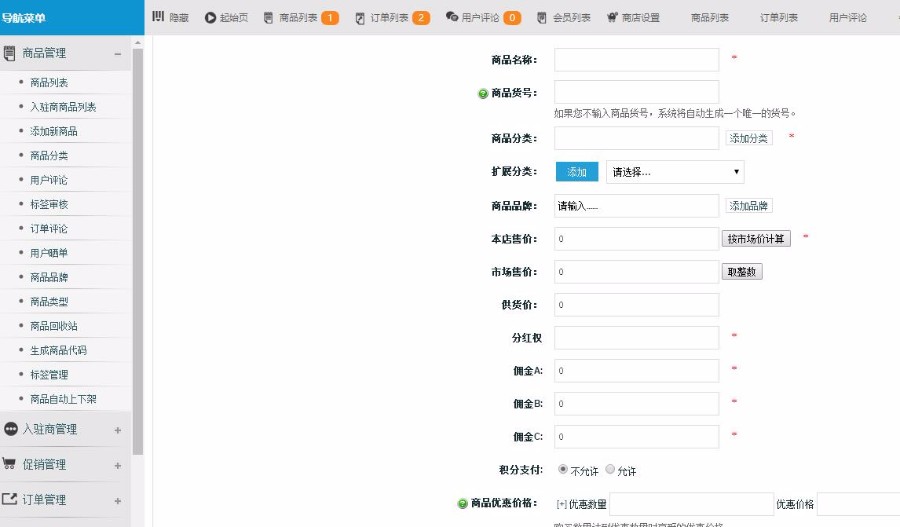The image size is (900, 527).
Task: Focus the 商品分类 input field
Action: pyautogui.click(x=636, y=138)
